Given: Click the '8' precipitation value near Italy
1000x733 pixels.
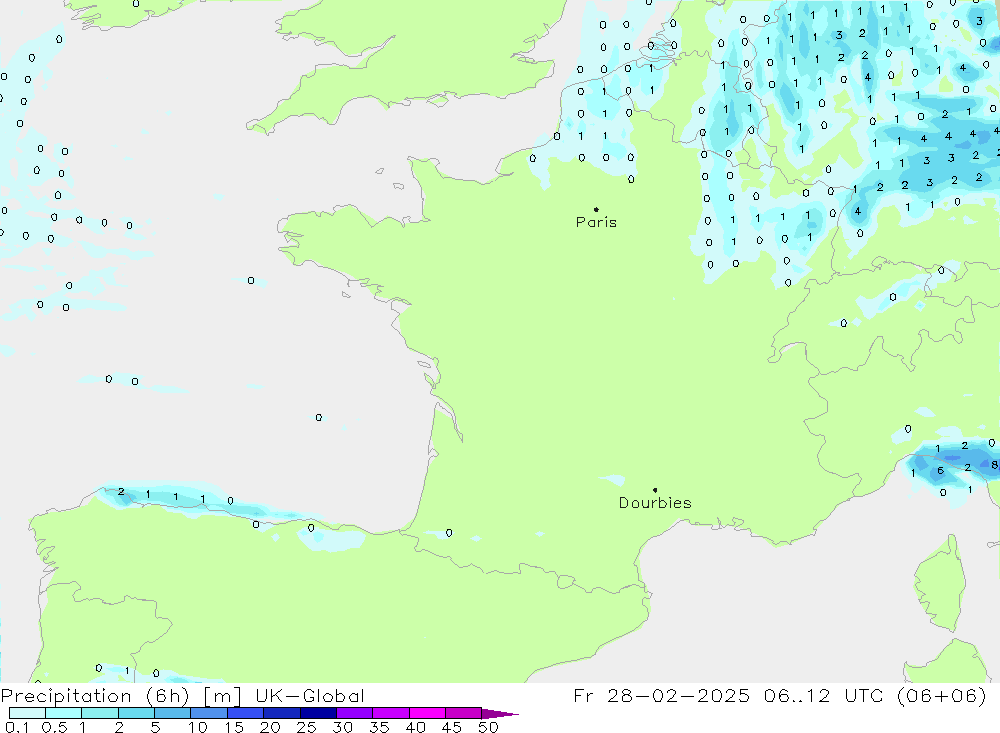Looking at the screenshot, I should click(x=994, y=466).
